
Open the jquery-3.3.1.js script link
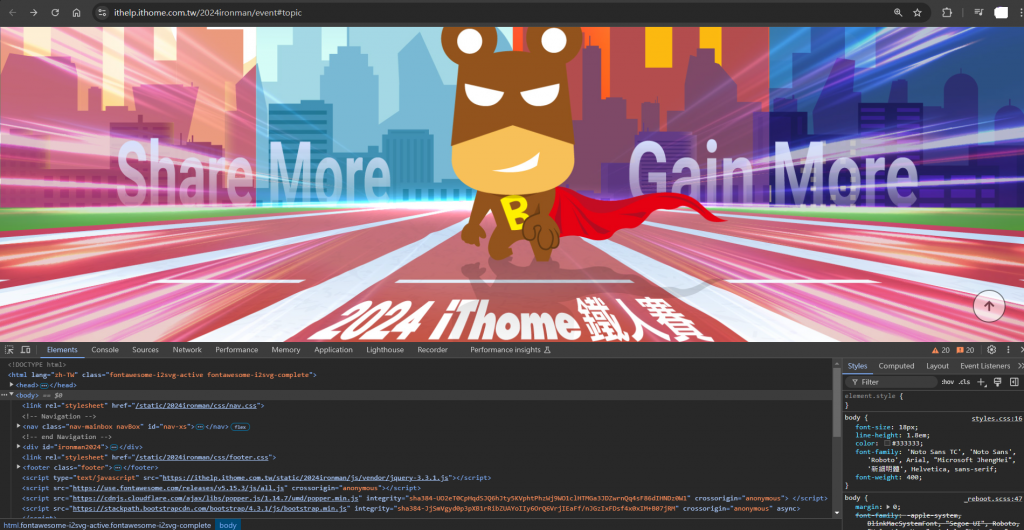click(x=305, y=478)
